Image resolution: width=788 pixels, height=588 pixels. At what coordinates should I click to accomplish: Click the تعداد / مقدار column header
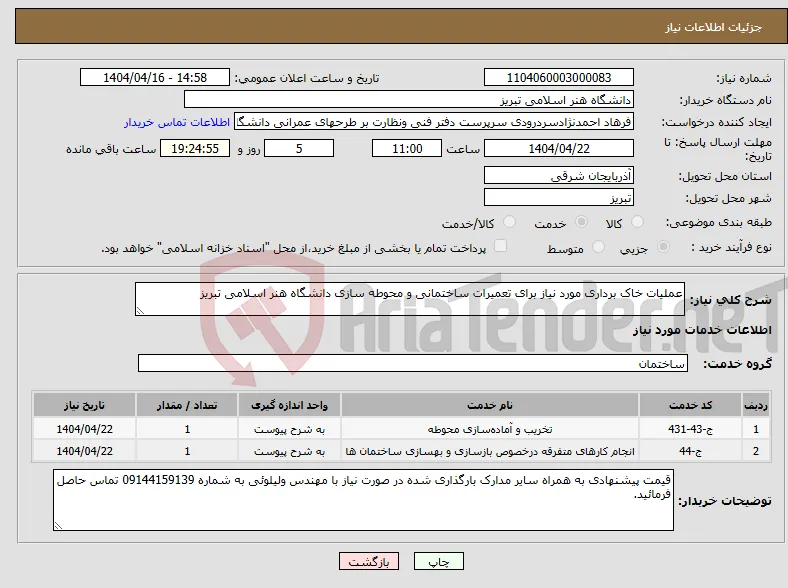coord(187,405)
